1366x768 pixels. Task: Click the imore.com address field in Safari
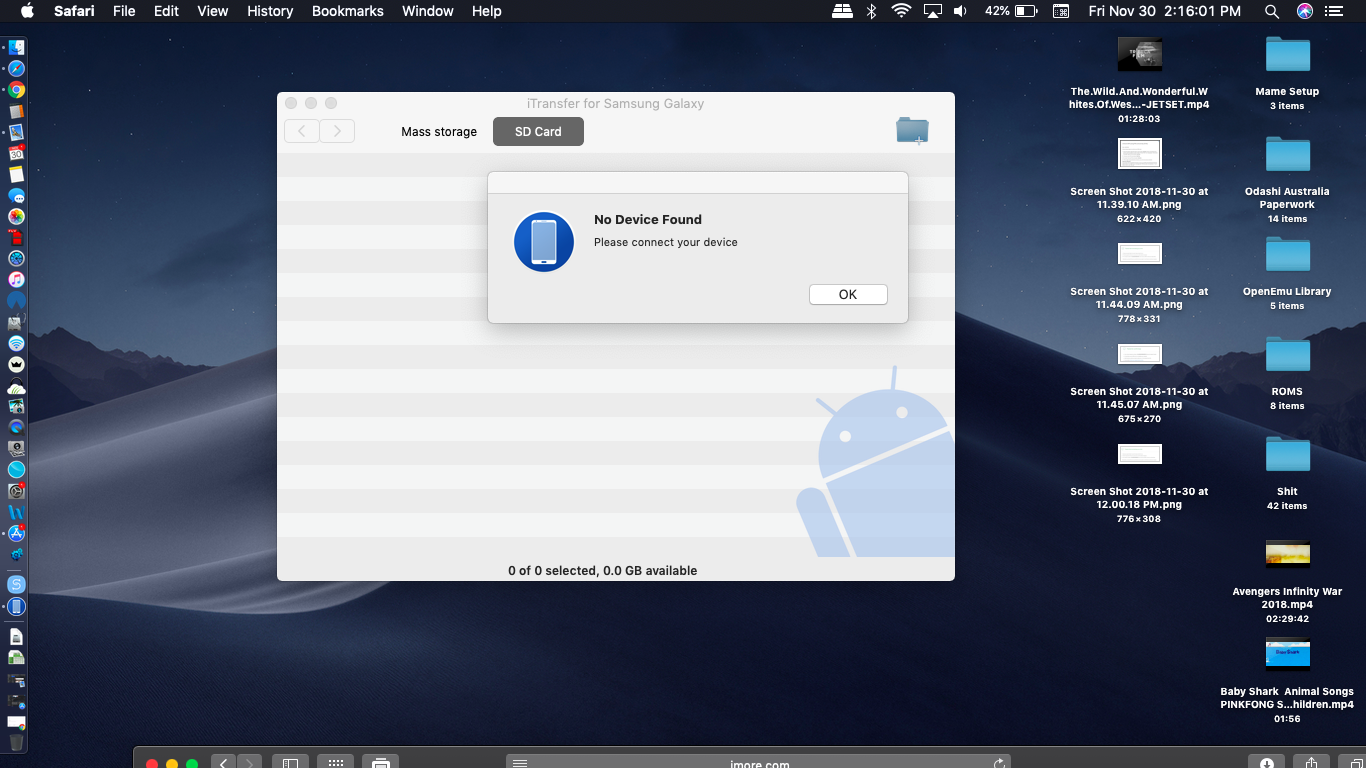click(x=759, y=763)
